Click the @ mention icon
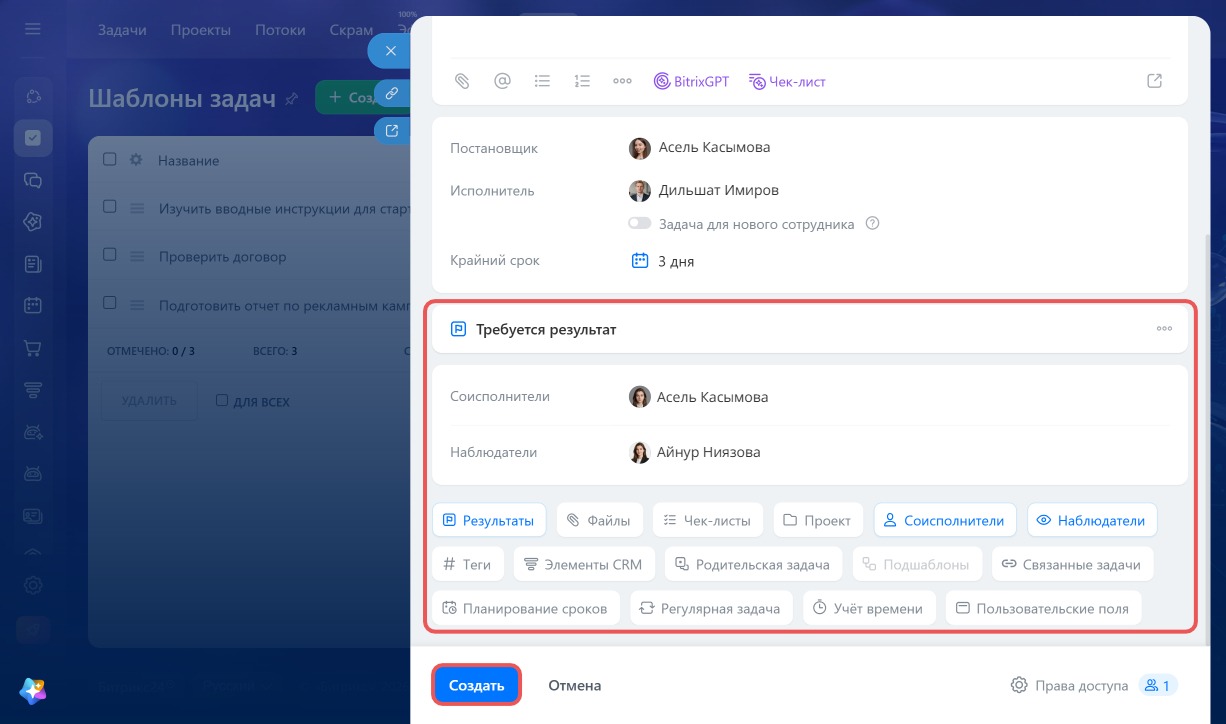 [502, 81]
